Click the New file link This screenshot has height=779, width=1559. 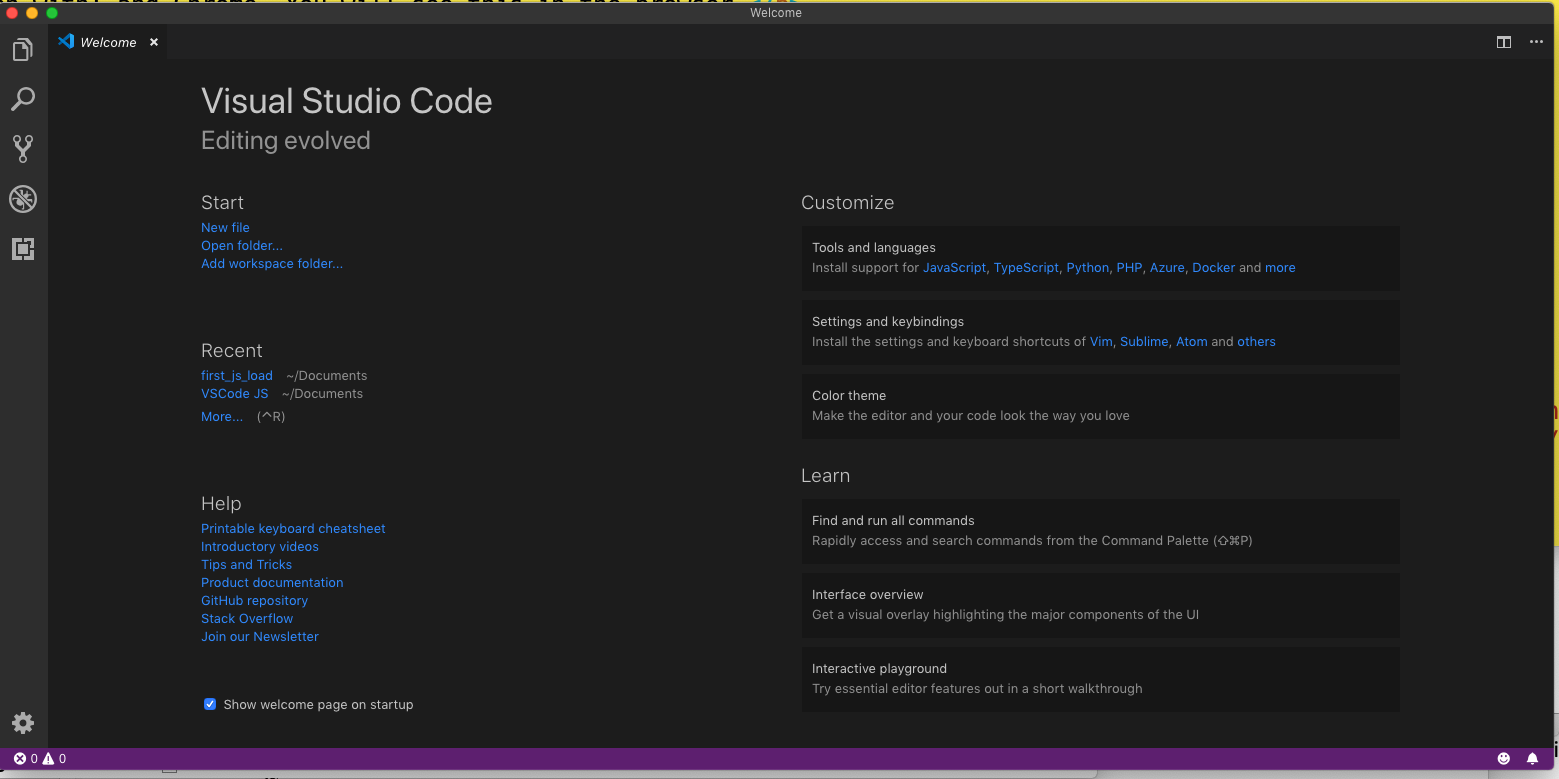point(225,227)
